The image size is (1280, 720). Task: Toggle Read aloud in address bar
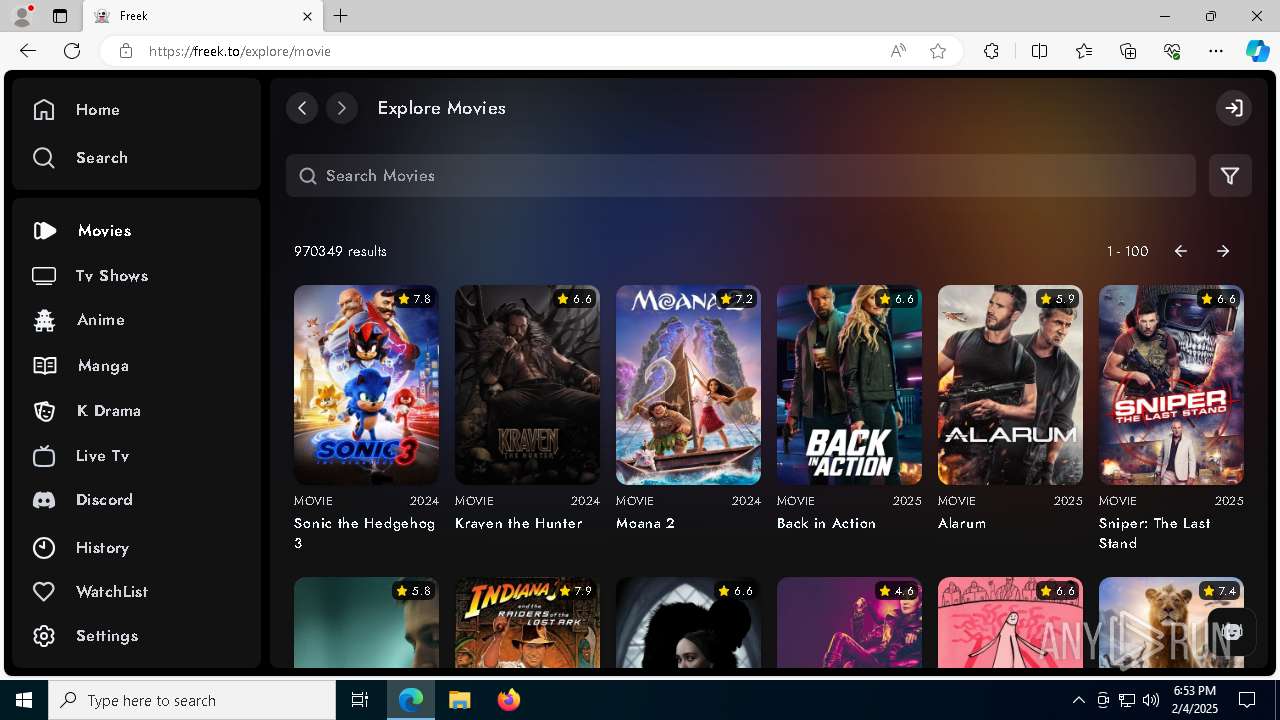pyautogui.click(x=898, y=51)
